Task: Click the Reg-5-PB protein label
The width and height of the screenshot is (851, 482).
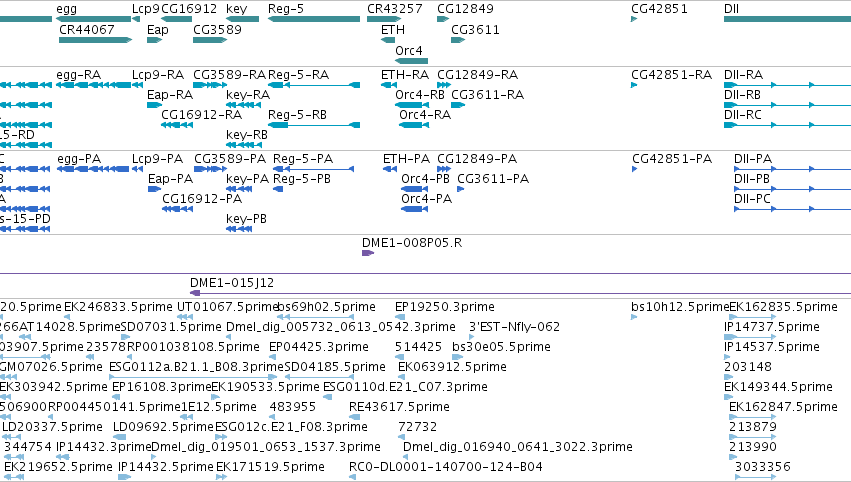Action: tap(302, 179)
